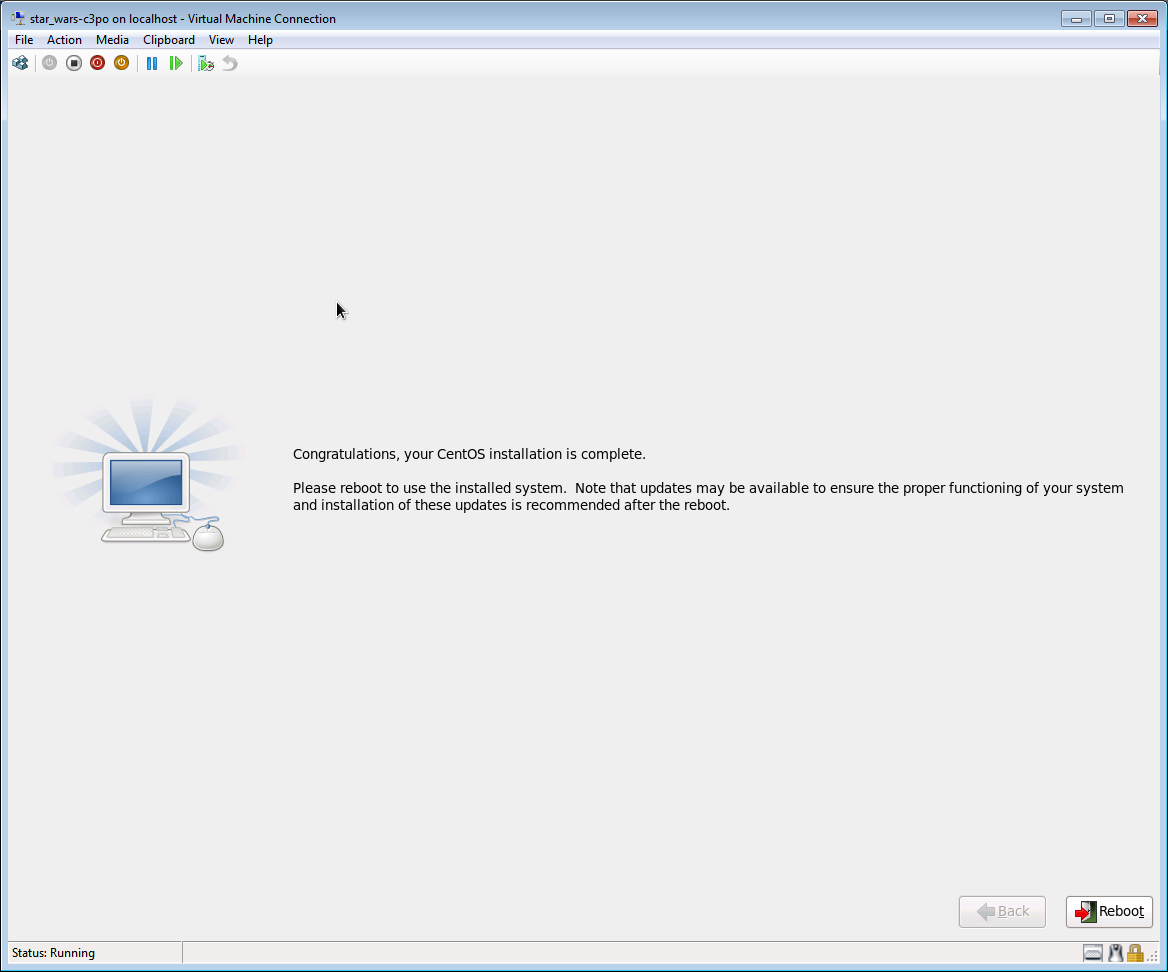Open the Help menu
Viewport: 1168px width, 972px height.
tap(260, 39)
